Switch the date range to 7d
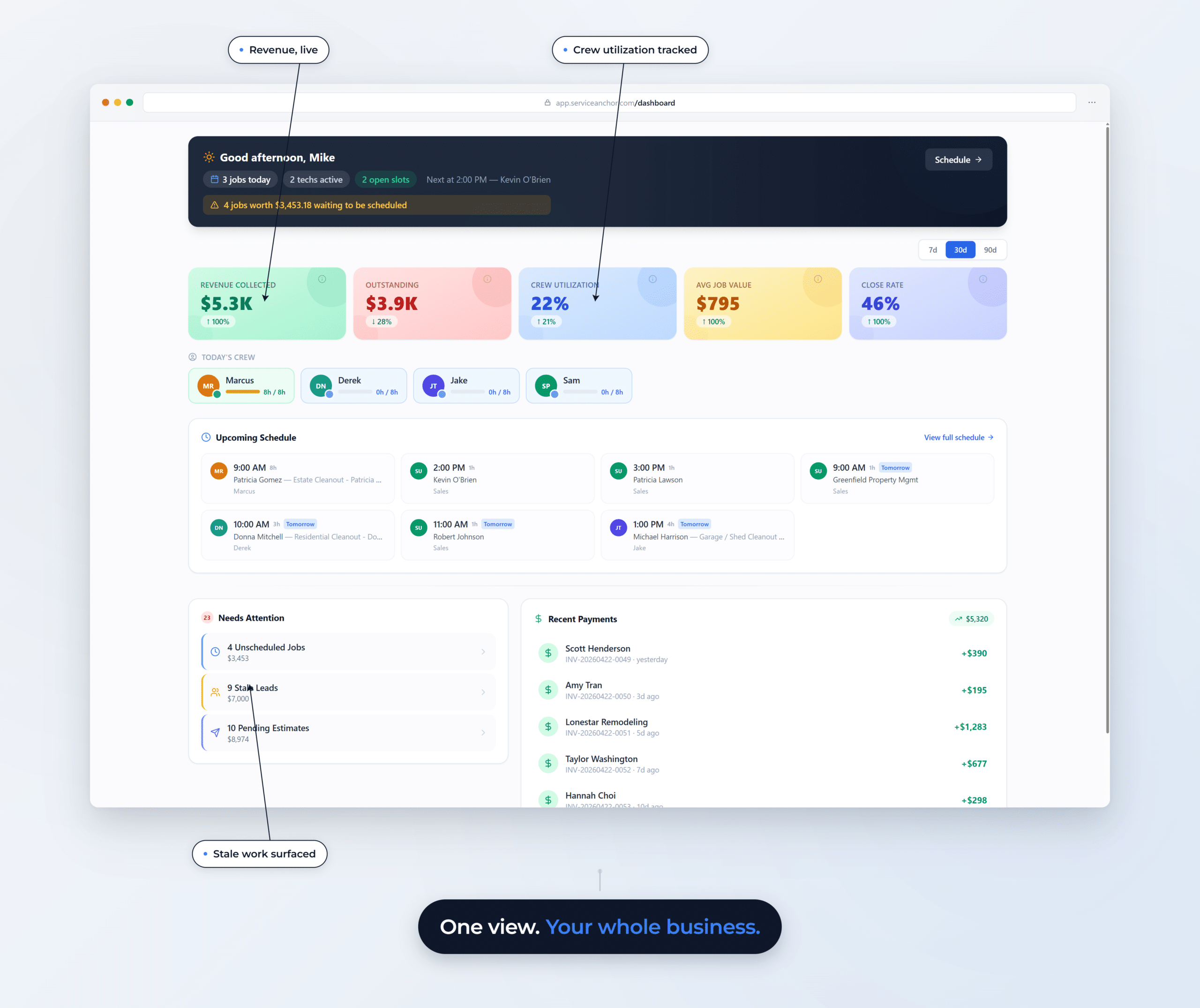 [x=932, y=250]
